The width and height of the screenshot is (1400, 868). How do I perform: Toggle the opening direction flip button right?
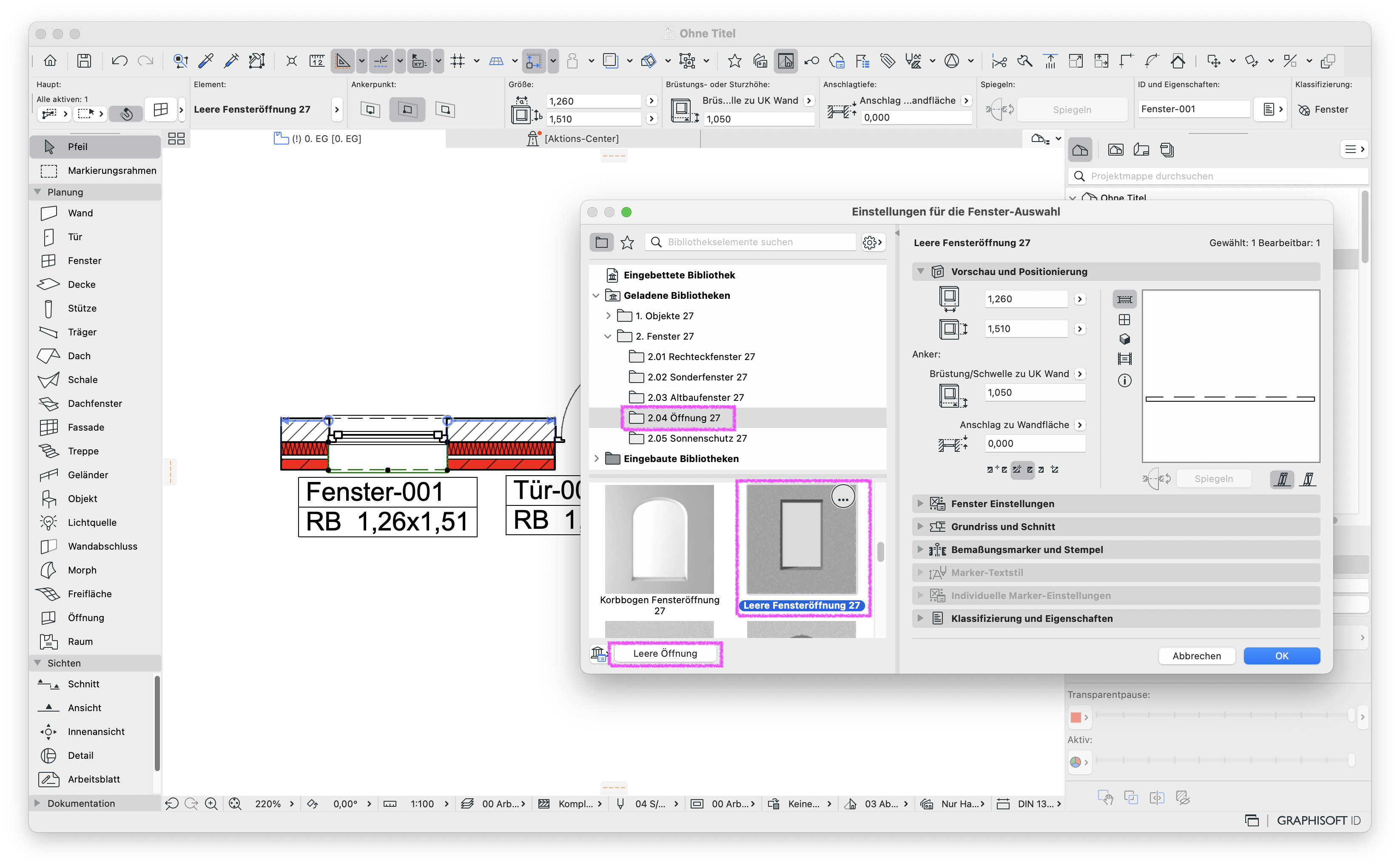pyautogui.click(x=1308, y=479)
